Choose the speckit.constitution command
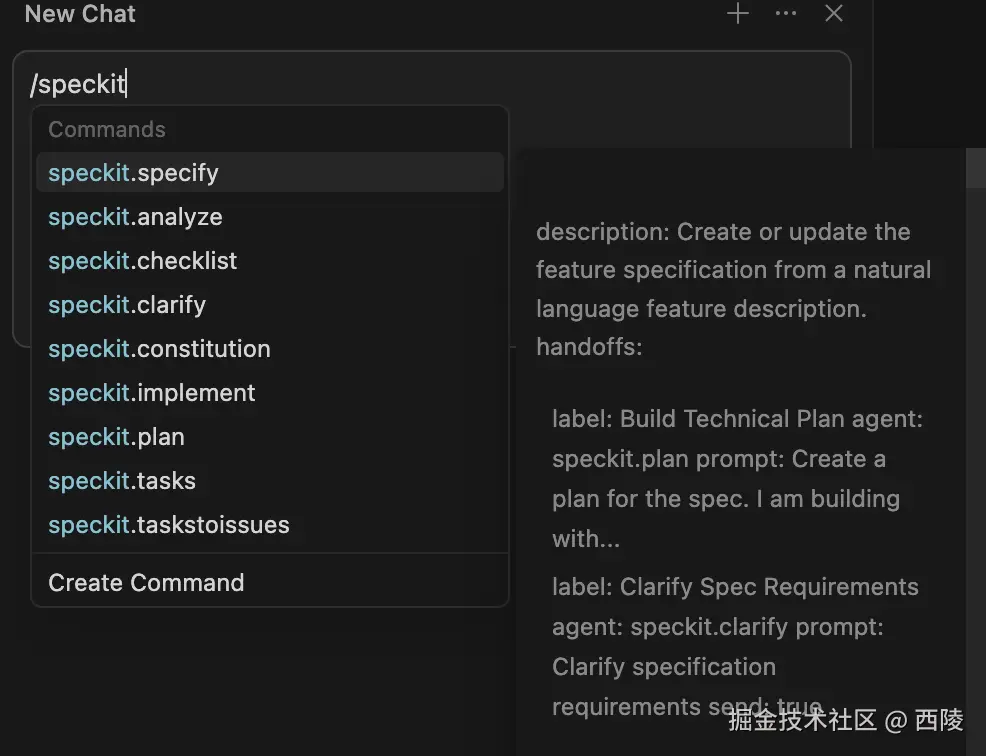Screen dimensions: 986x756 coord(160,349)
